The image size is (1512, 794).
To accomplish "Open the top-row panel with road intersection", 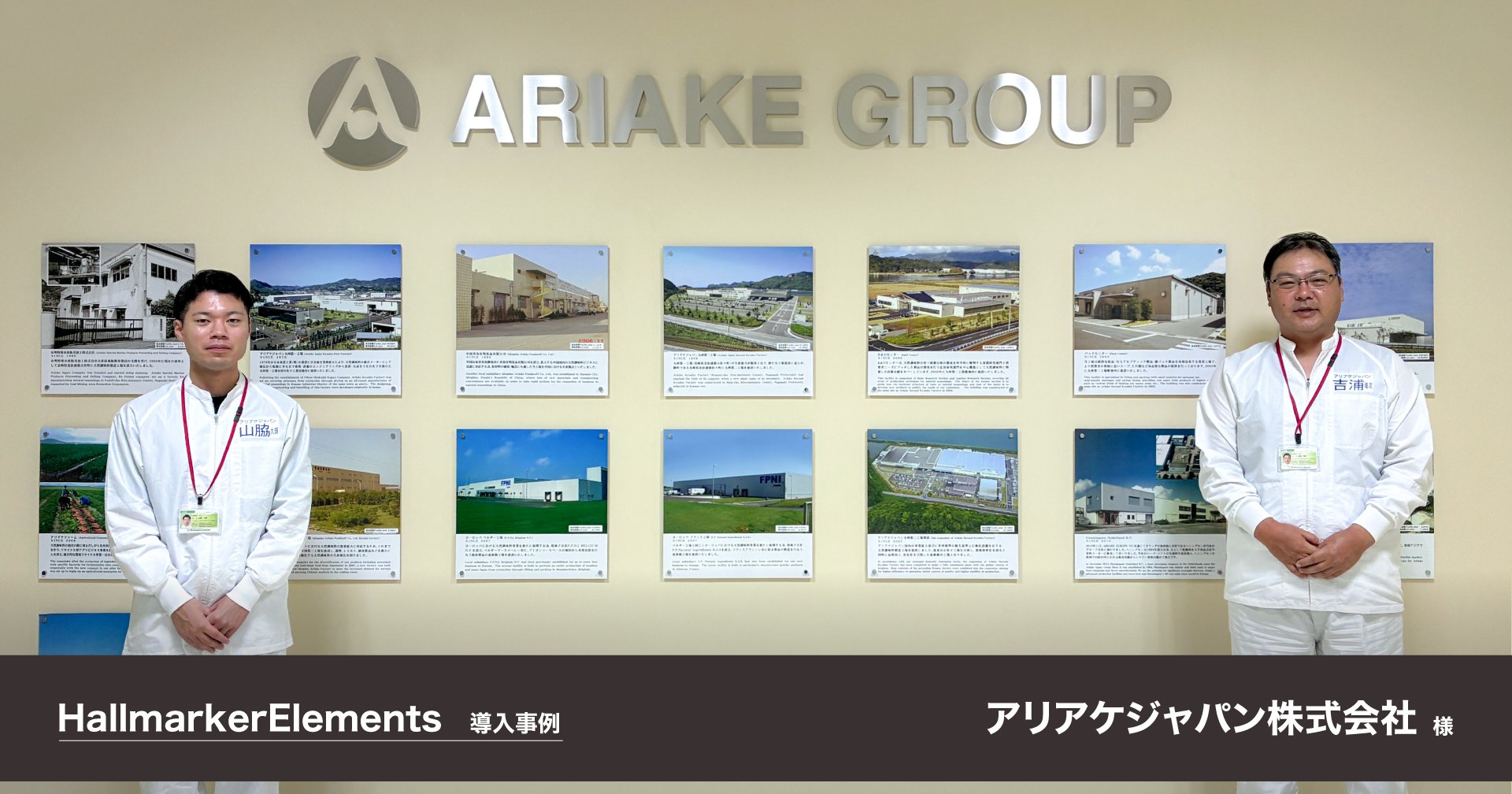I will pyautogui.click(x=738, y=321).
